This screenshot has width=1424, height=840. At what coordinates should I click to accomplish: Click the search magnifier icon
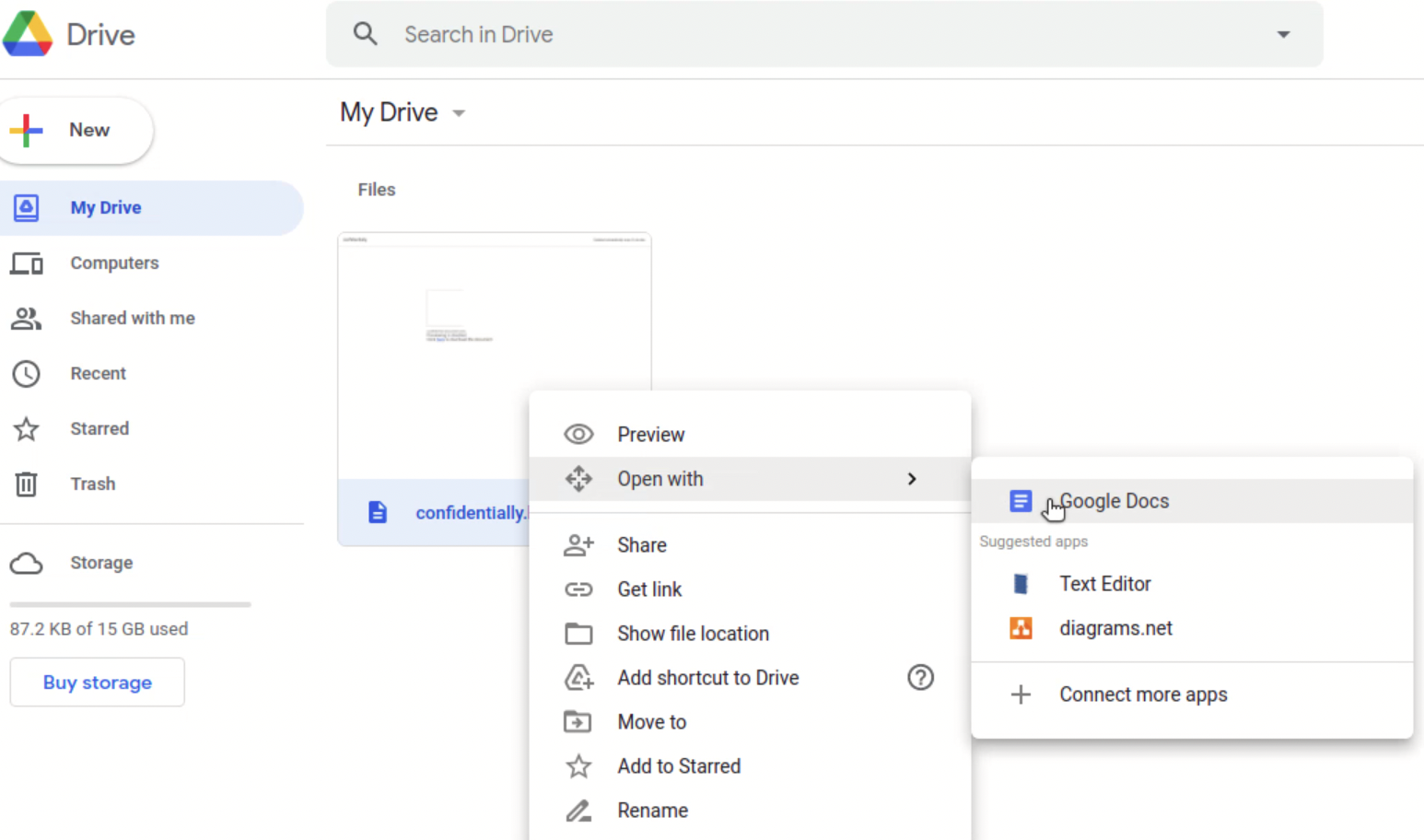point(366,34)
